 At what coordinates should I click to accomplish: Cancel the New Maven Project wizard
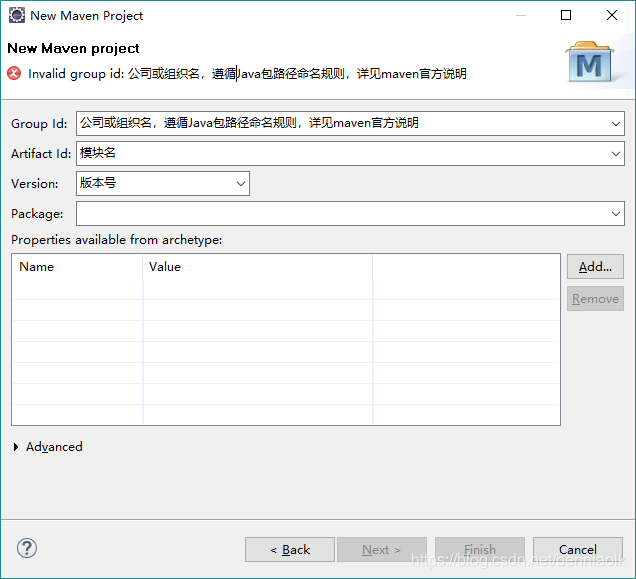[578, 549]
